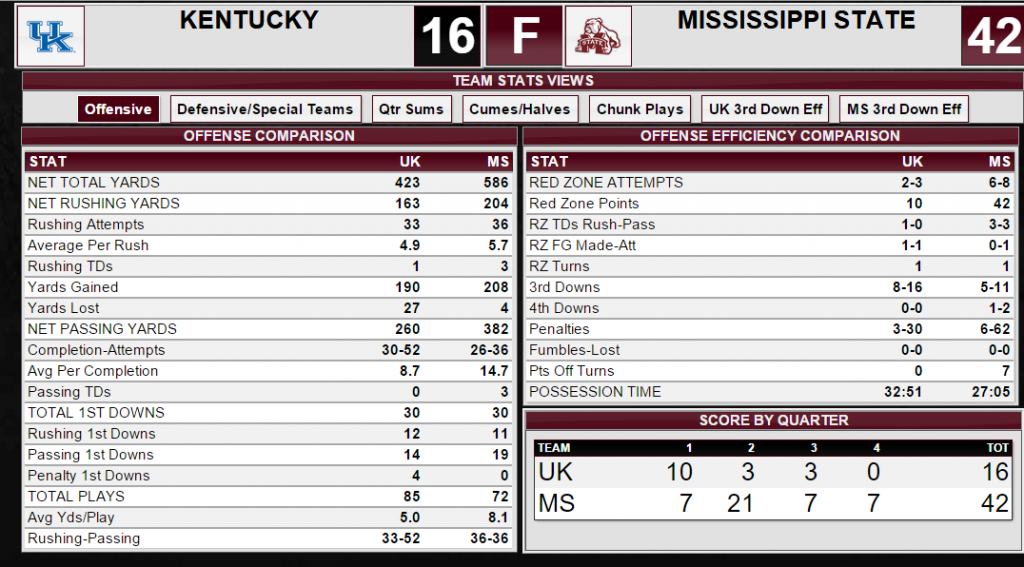Select the Offensive stats view

(118, 109)
